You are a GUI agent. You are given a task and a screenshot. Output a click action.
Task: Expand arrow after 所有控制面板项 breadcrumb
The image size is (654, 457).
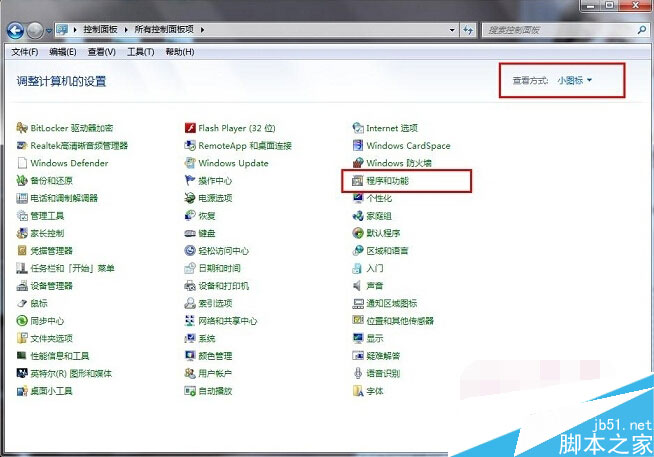[202, 30]
